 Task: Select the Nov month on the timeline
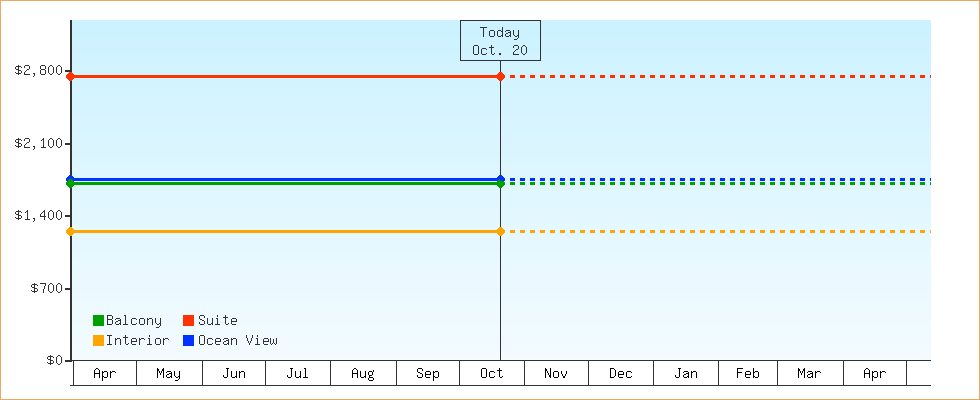pyautogui.click(x=556, y=374)
